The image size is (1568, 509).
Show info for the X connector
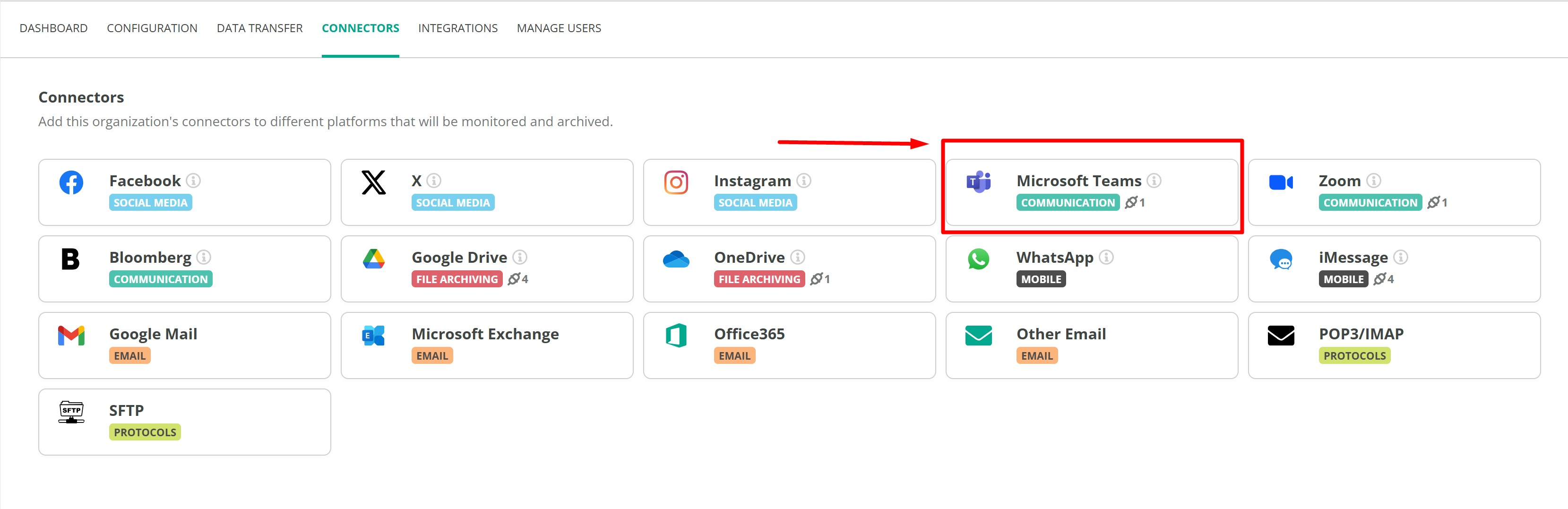(434, 181)
